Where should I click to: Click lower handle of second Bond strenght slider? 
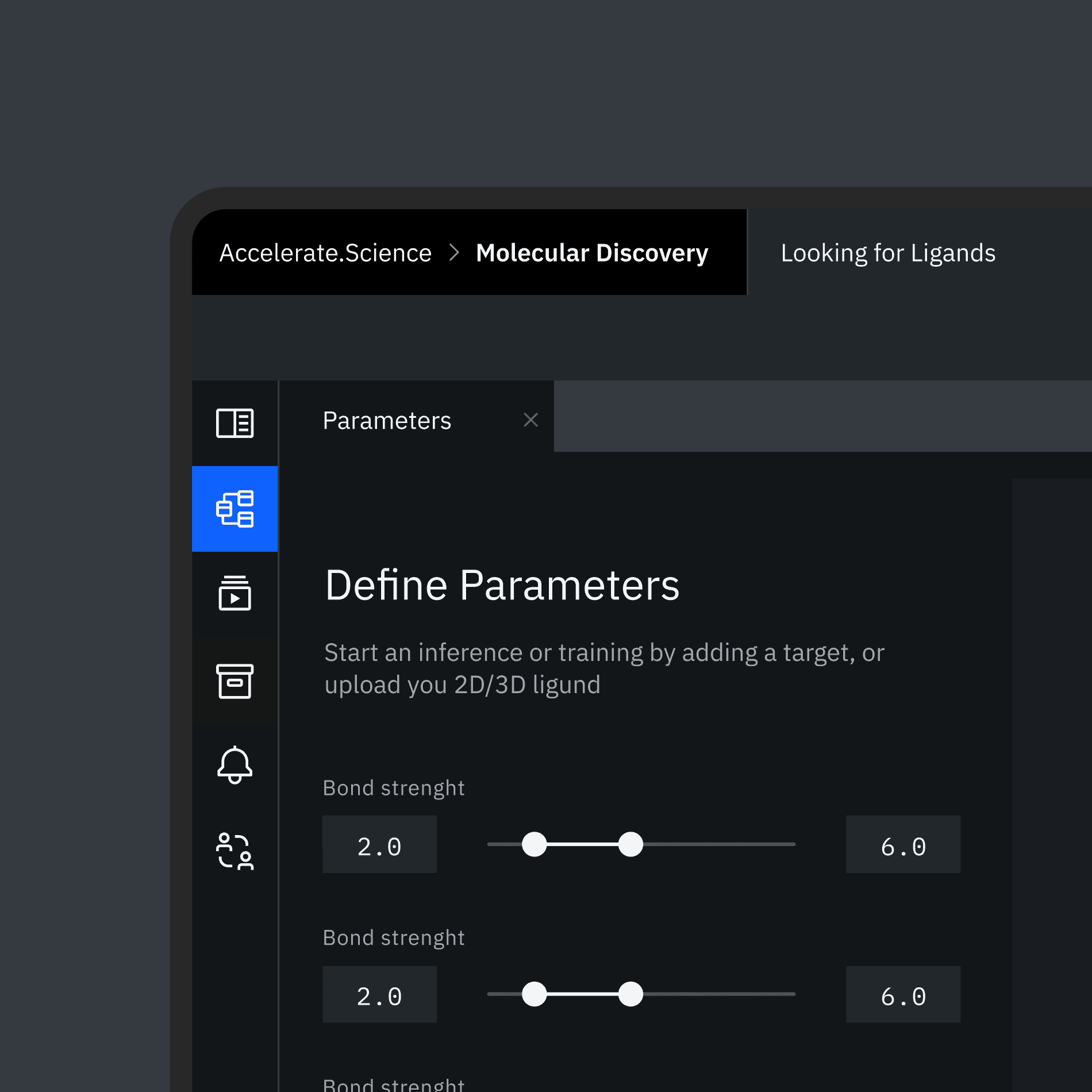(x=535, y=994)
